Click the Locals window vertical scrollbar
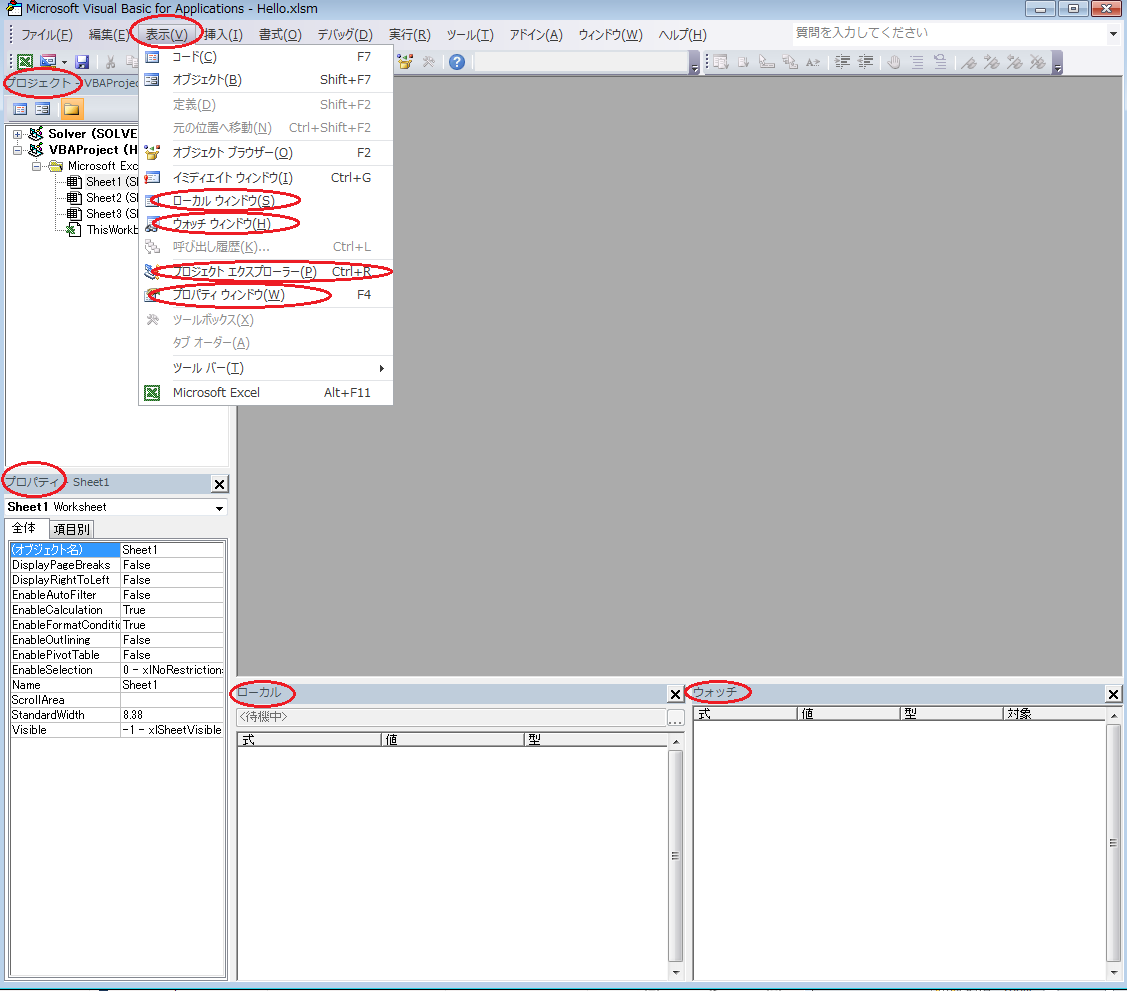Viewport: 1127px width, 991px height. coord(675,856)
